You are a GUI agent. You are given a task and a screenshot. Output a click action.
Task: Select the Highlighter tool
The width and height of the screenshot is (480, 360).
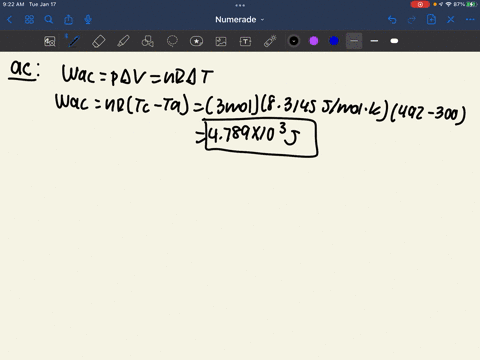[123, 41]
